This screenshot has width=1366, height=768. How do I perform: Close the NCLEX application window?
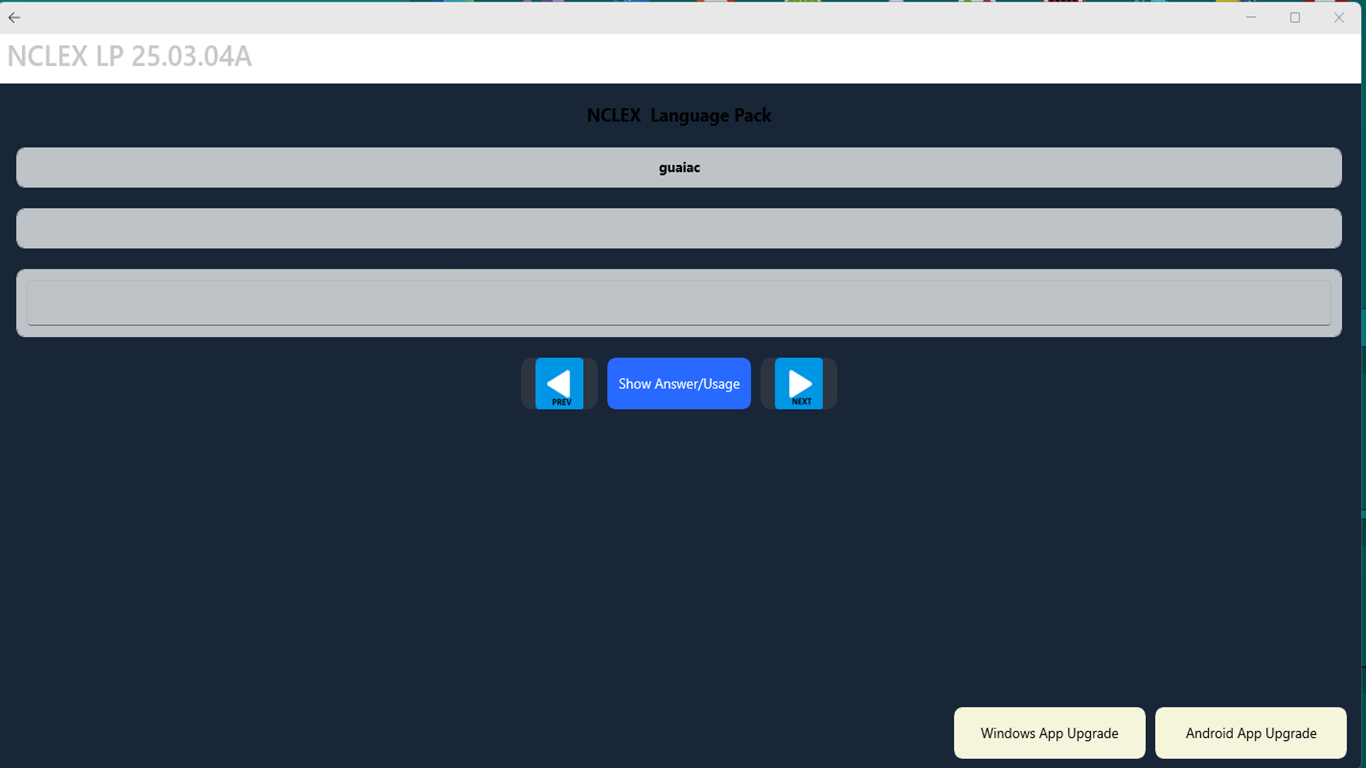1339,17
